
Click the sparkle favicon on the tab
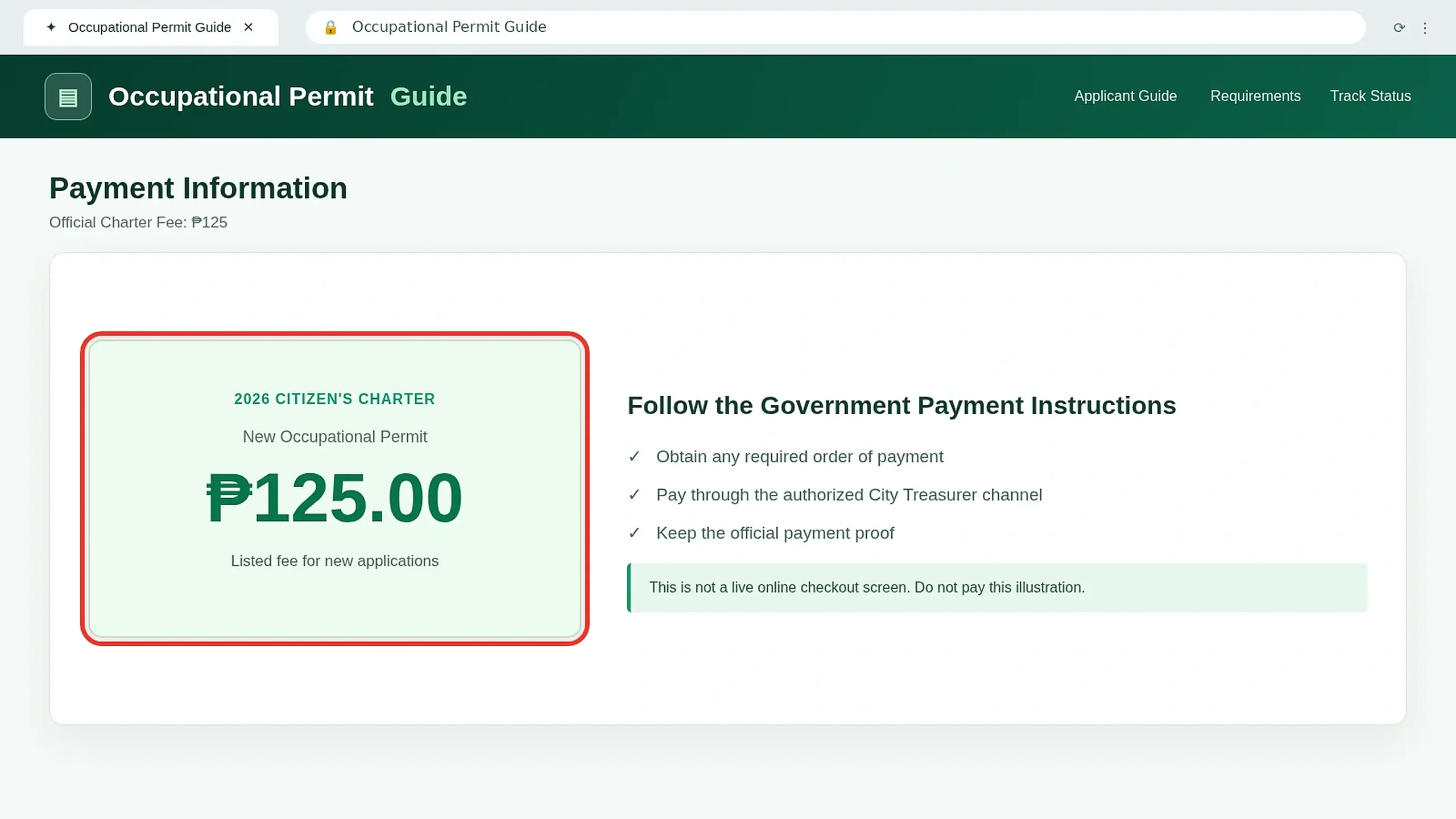[51, 27]
